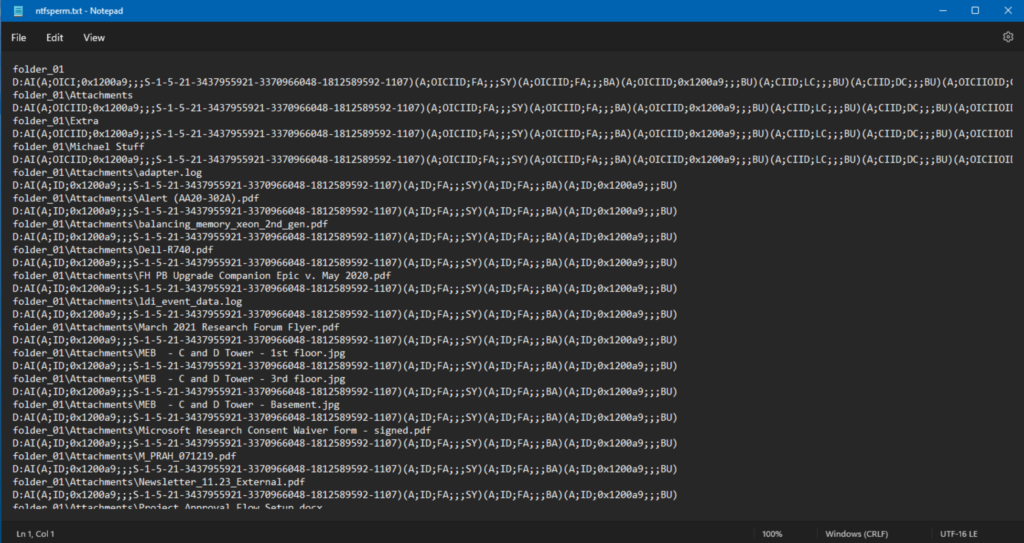The width and height of the screenshot is (1024, 543).
Task: Click the 'FH PB Upgrade Companion Epic' line
Action: click(202, 276)
